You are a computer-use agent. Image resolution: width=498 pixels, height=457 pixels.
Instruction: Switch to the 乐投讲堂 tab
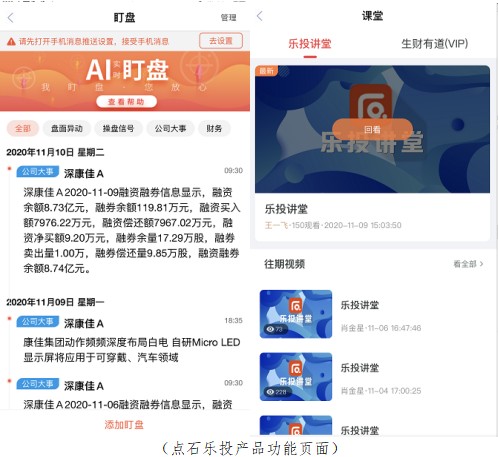tap(310, 44)
